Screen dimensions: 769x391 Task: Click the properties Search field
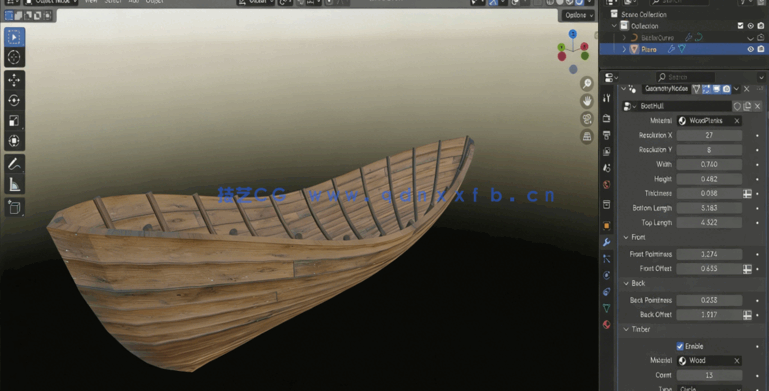[685, 77]
